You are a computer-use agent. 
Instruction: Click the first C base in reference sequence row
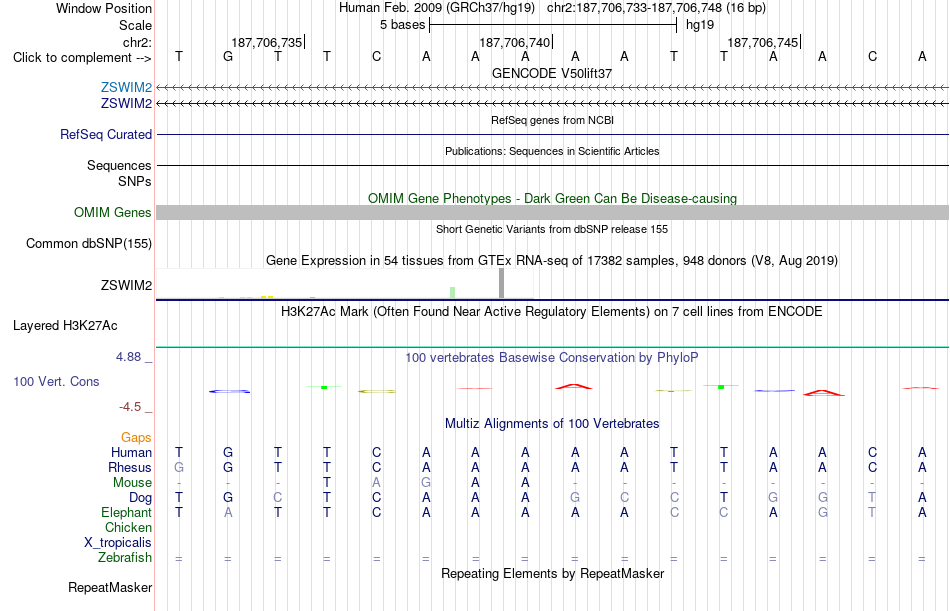[376, 57]
